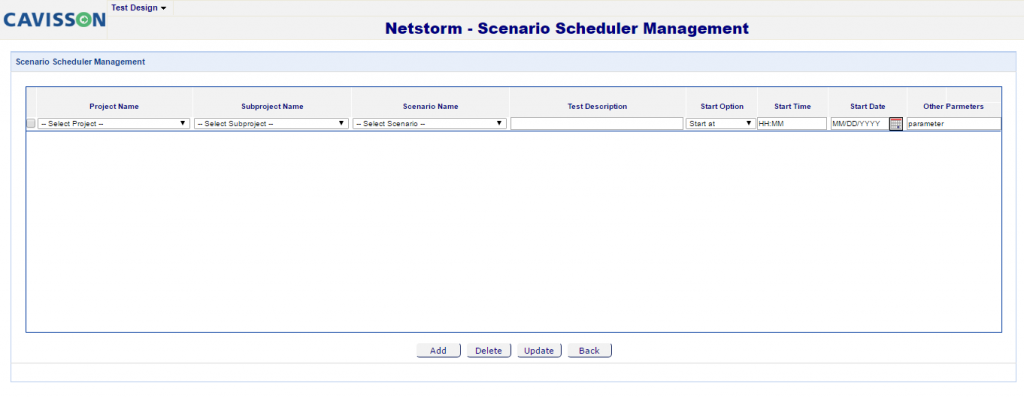Click the Add button
Screen dimensions: 1024x398
[x=438, y=351]
